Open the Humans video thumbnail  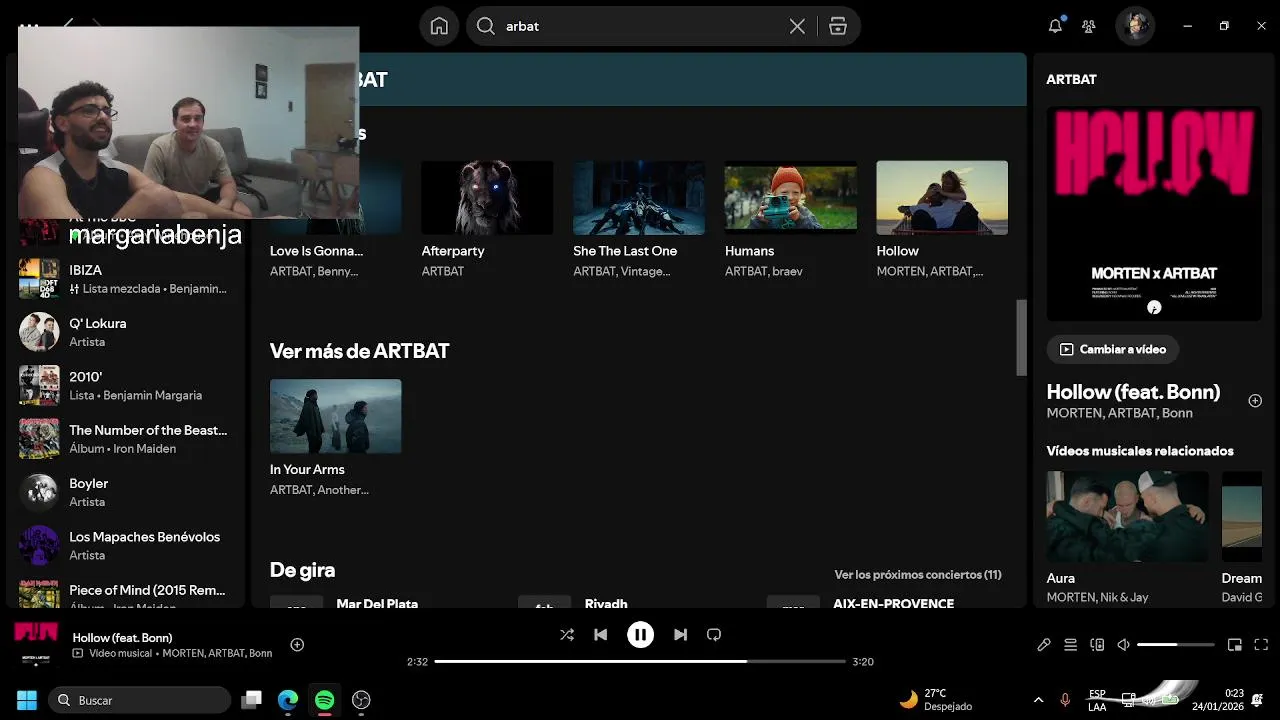(x=791, y=198)
